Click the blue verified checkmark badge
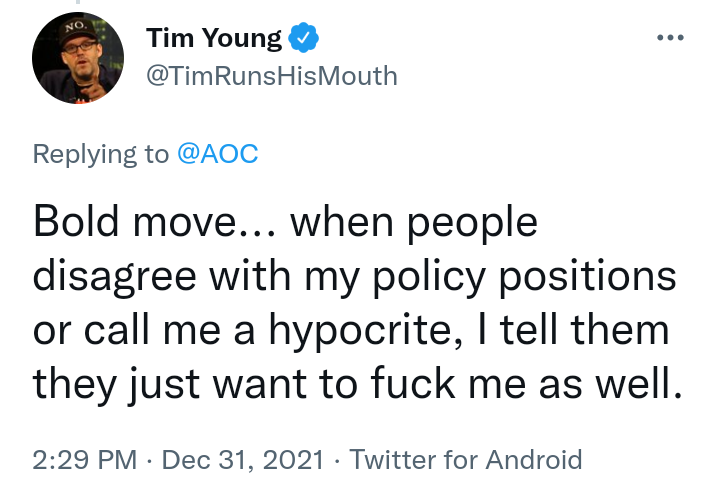The image size is (720, 495). [303, 38]
